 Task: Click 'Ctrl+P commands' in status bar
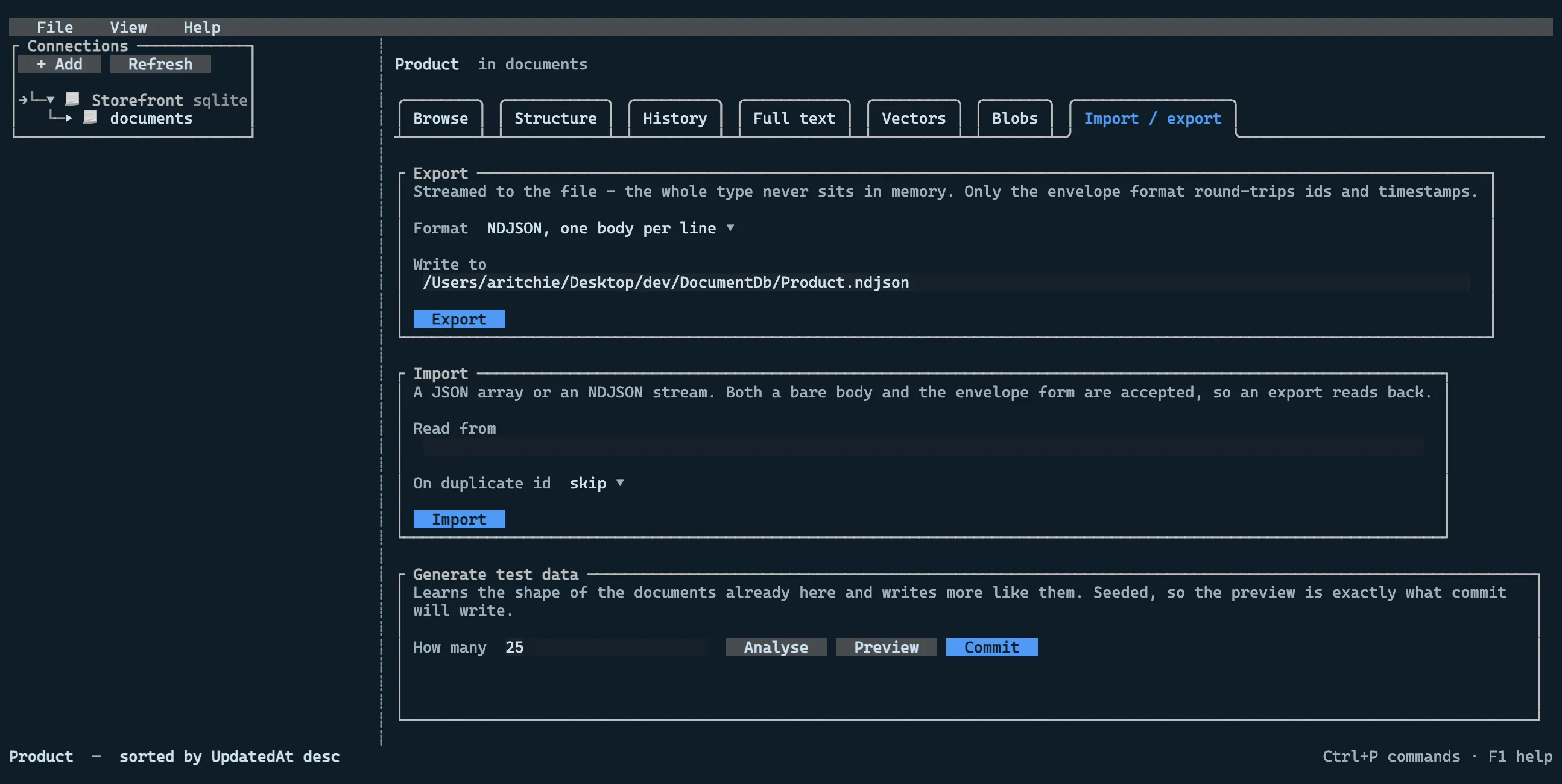click(x=1391, y=757)
